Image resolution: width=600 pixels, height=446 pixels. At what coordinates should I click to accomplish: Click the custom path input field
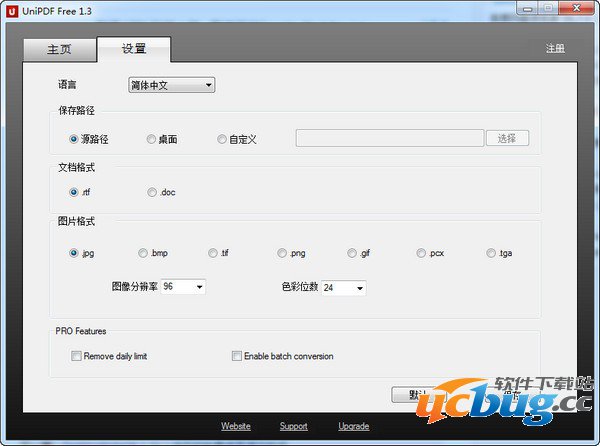[389, 139]
